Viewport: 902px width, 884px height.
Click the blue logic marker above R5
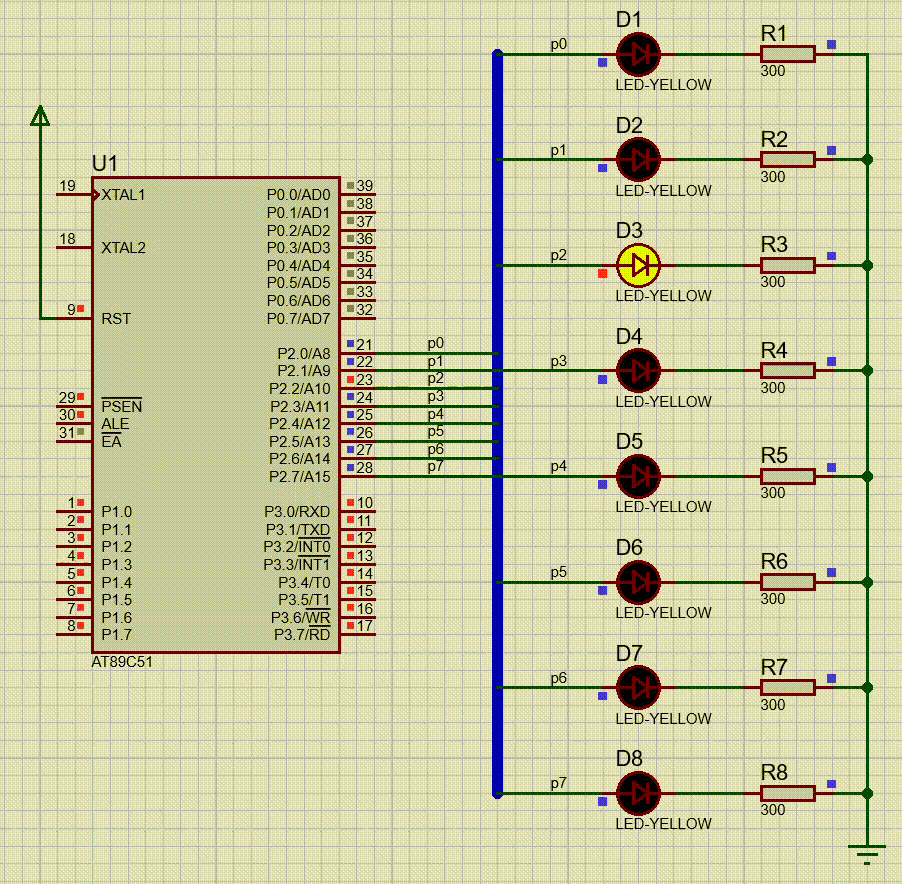[x=831, y=468]
